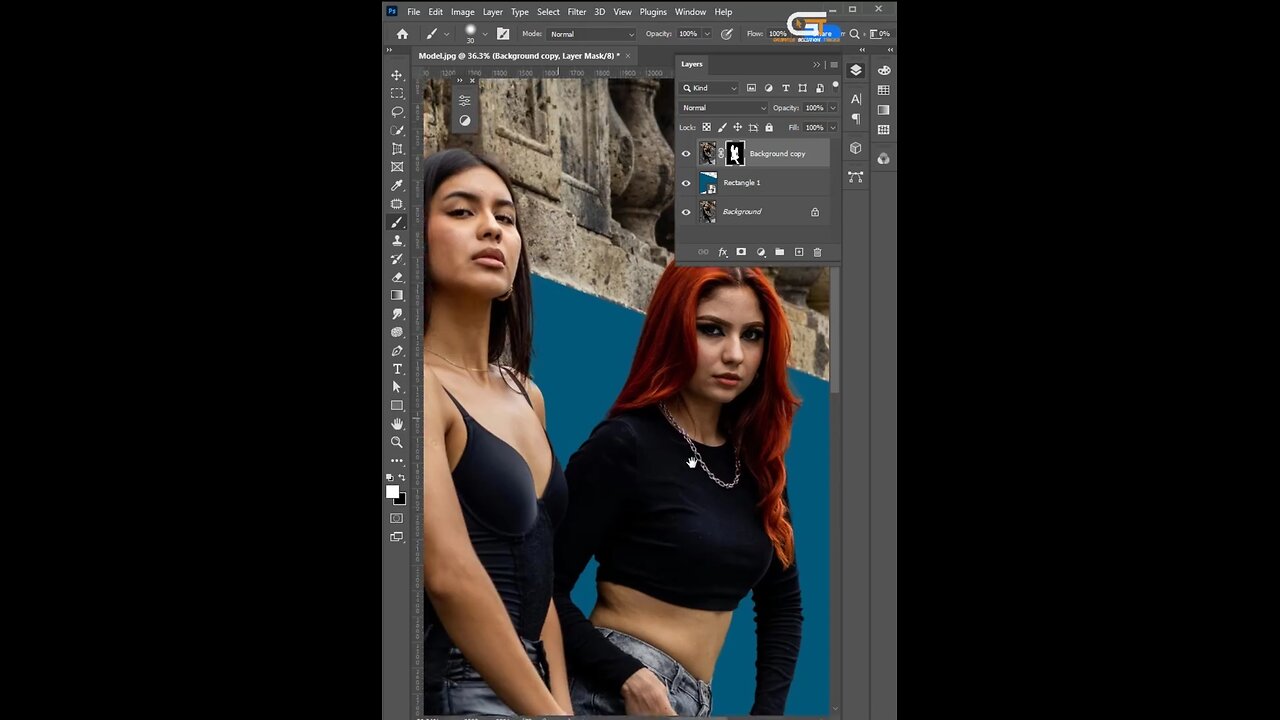Viewport: 1280px width, 720px height.
Task: Create new fill or adjustment layer
Action: (761, 252)
